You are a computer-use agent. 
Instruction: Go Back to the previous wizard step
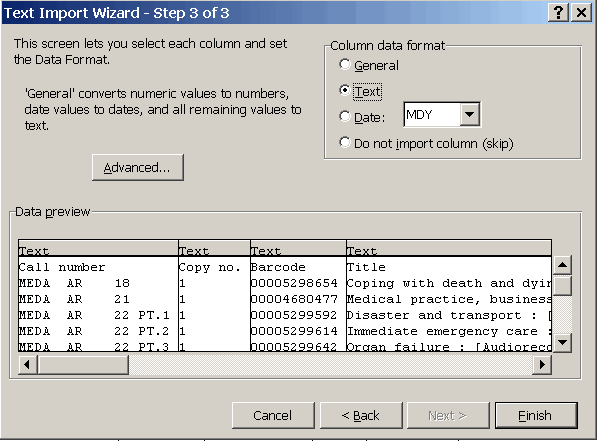coord(361,415)
